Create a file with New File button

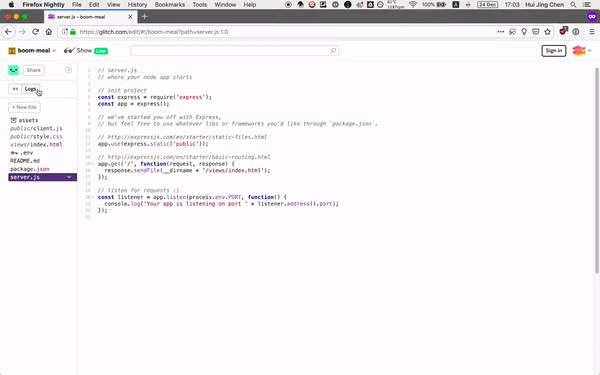[24, 107]
